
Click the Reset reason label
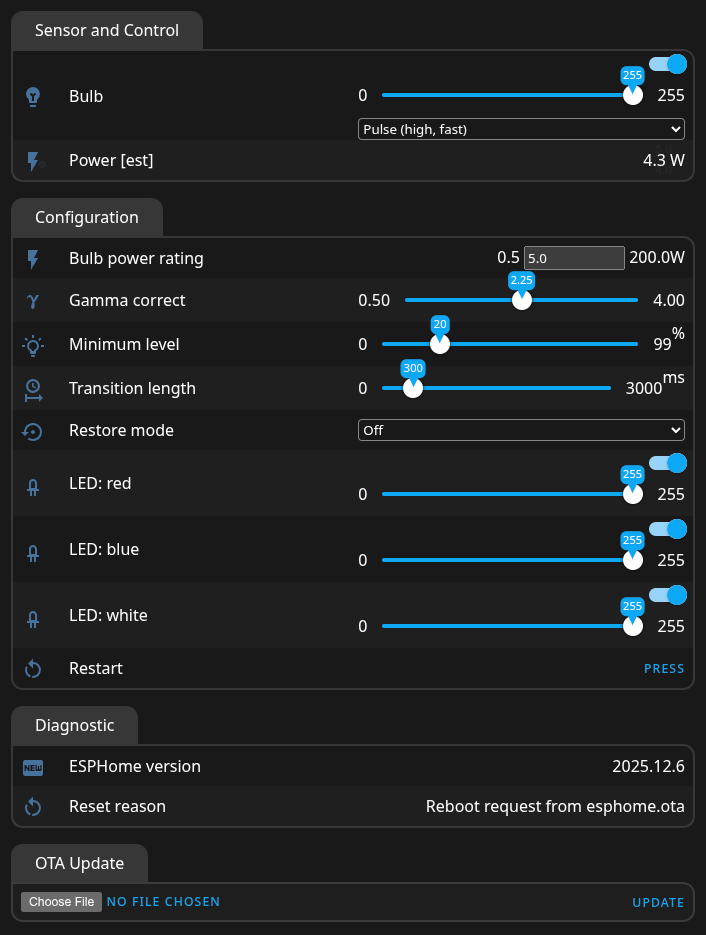117,807
